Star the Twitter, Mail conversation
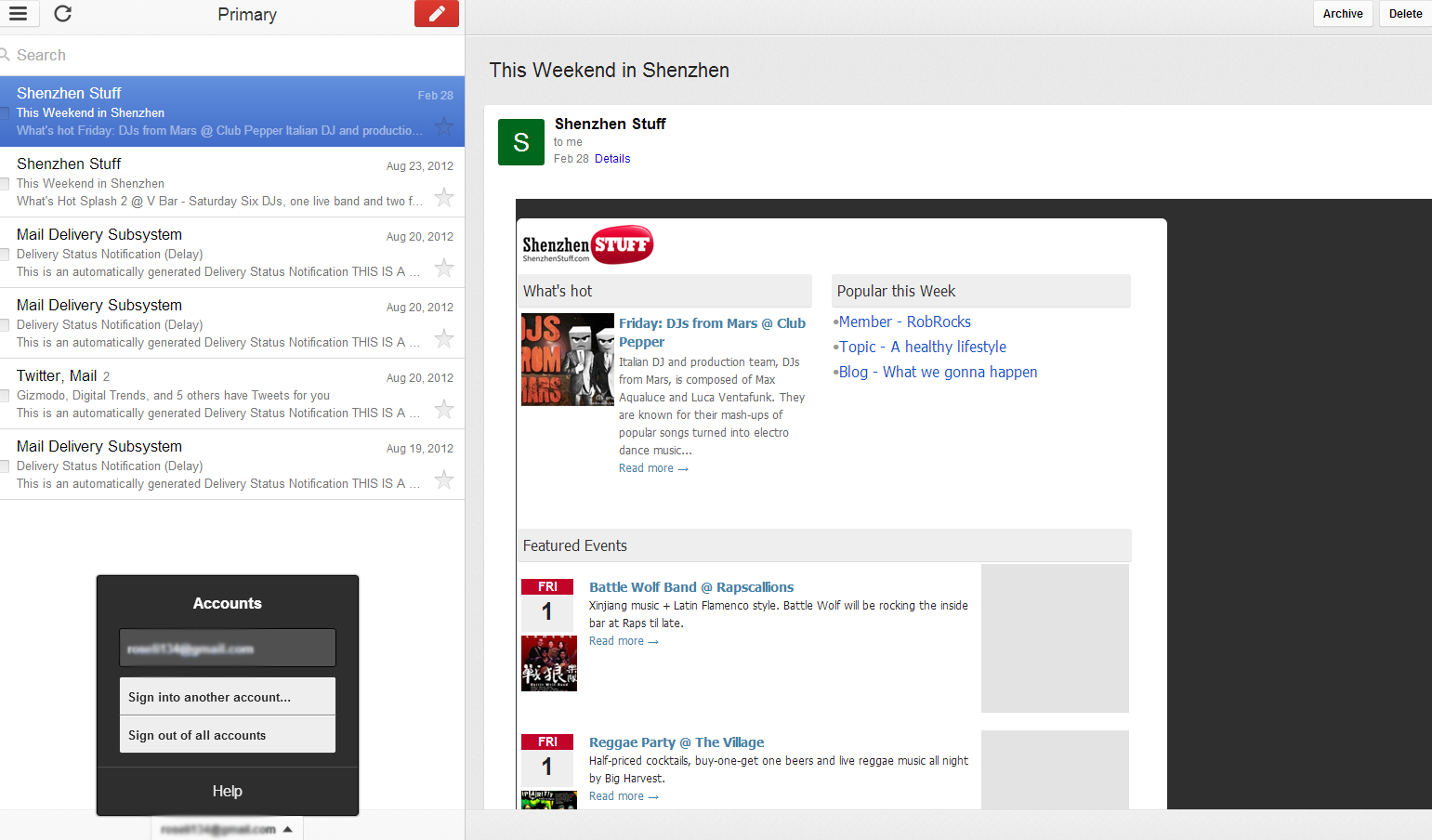1432x840 pixels. tap(444, 409)
